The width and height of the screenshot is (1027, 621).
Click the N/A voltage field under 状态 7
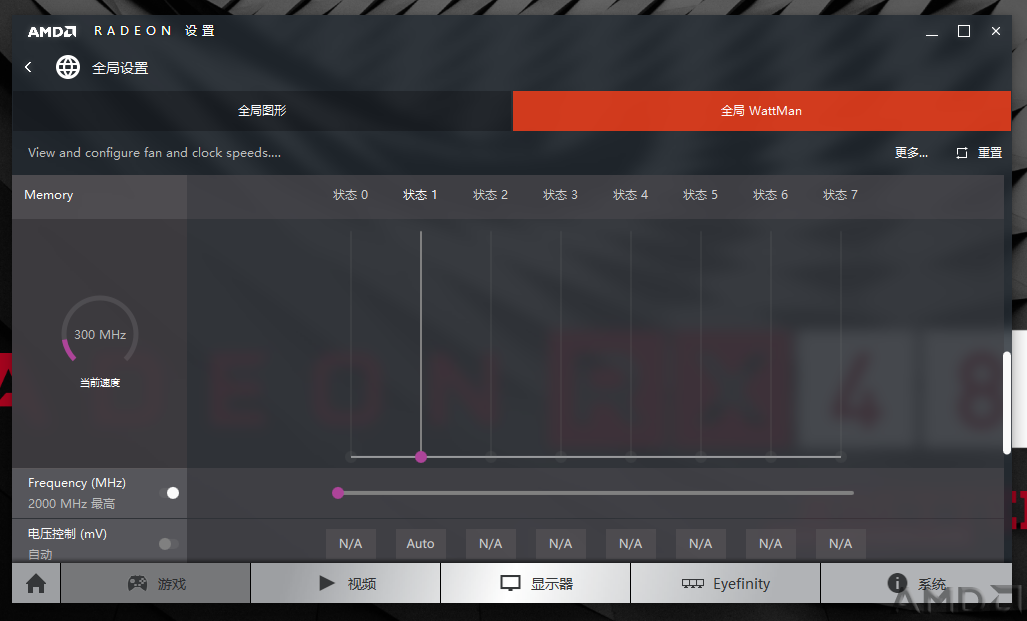pos(840,544)
